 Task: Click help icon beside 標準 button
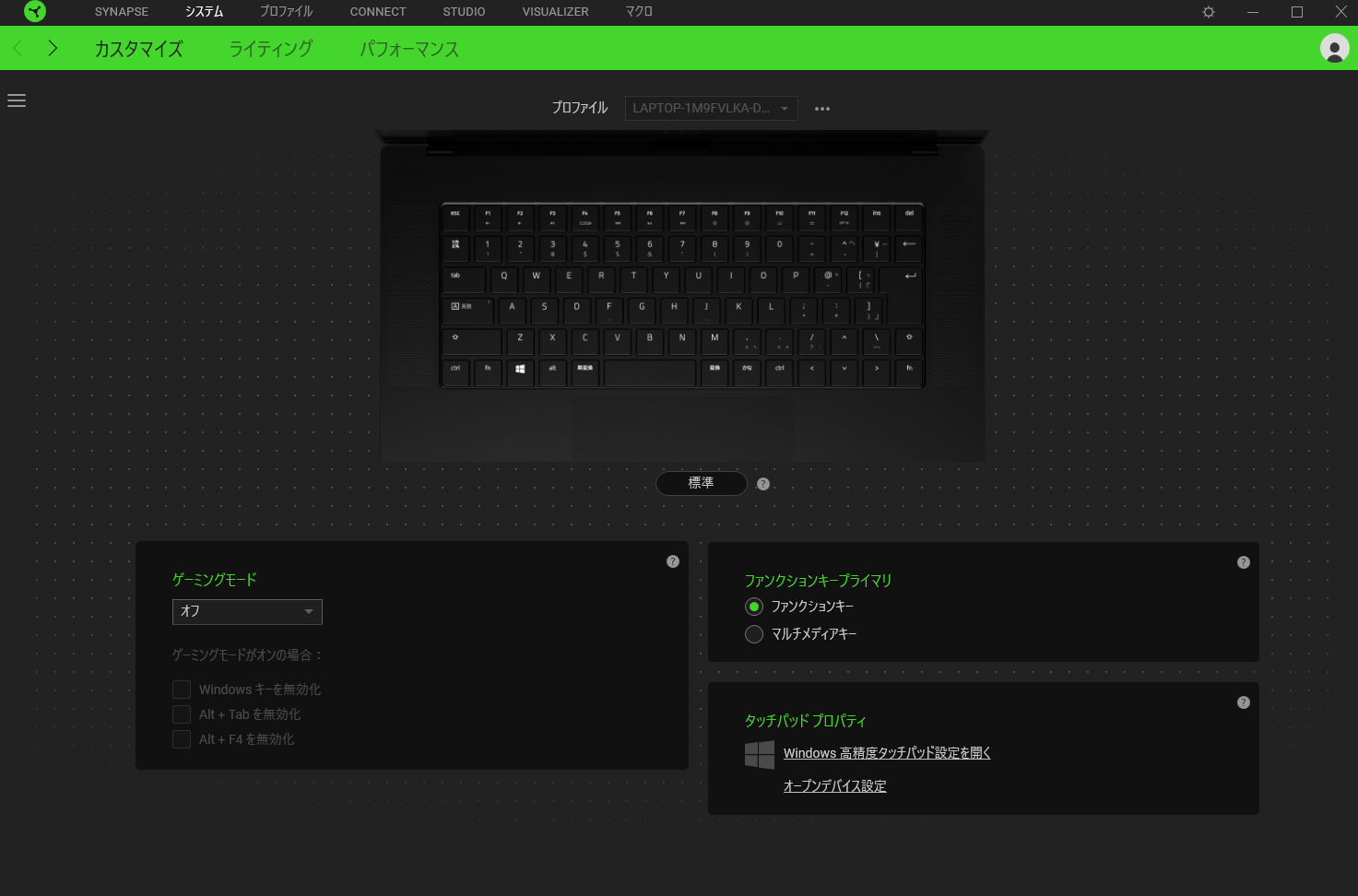[763, 484]
